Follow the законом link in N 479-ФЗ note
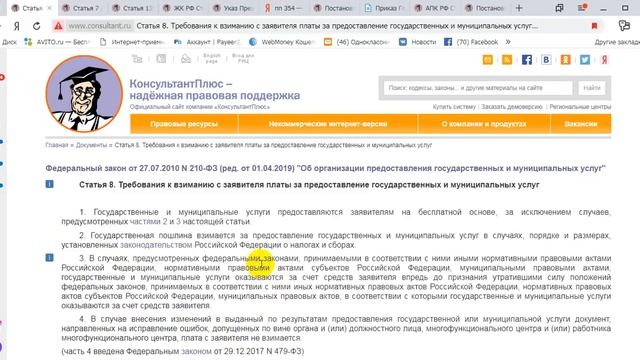Image resolution: width=640 pixels, height=360 pixels. (x=196, y=351)
